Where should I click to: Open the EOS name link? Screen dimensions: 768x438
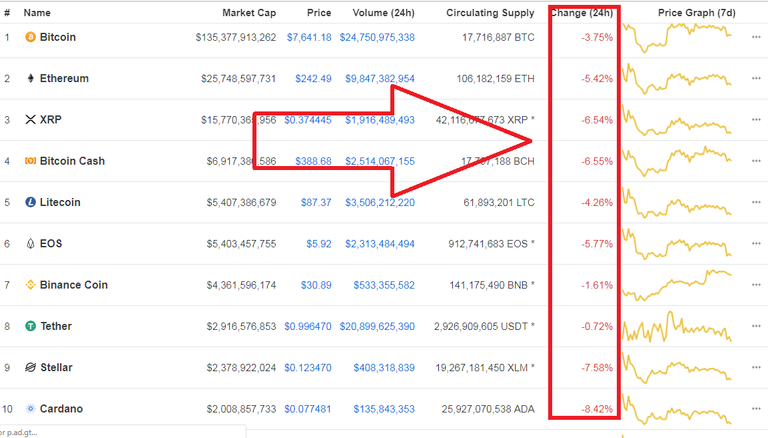[x=51, y=243]
